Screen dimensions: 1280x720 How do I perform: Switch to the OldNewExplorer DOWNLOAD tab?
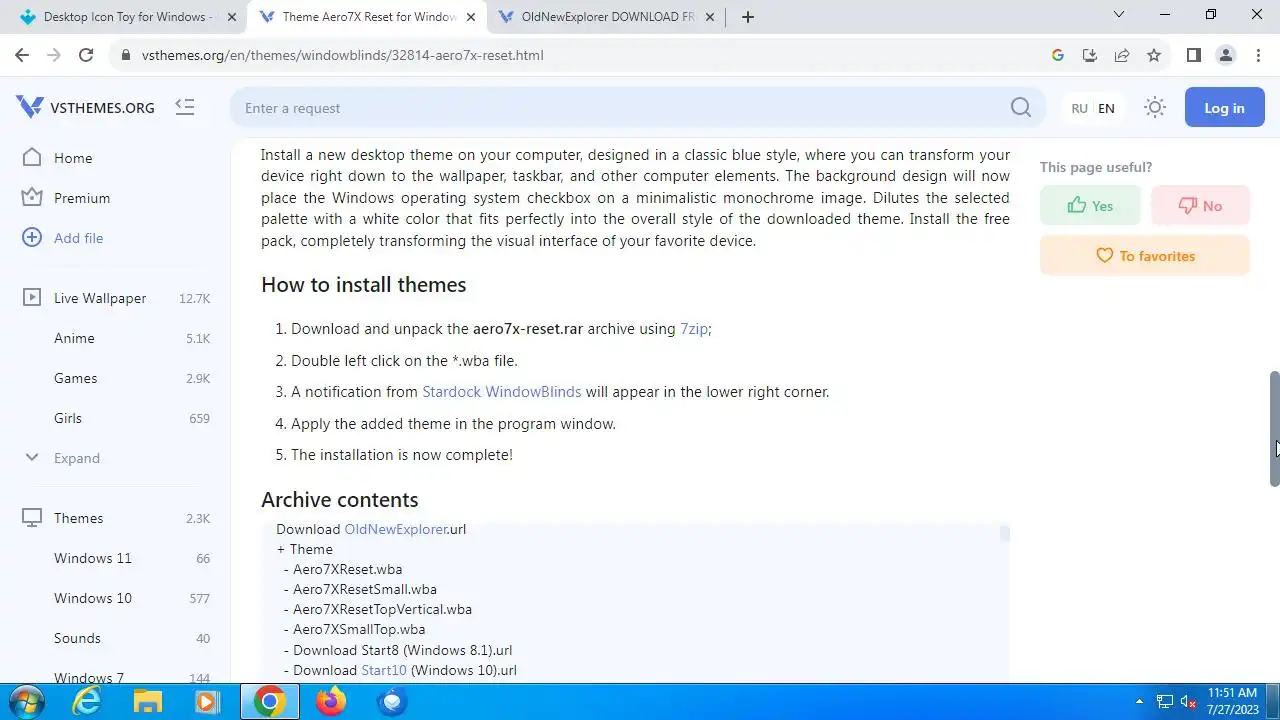click(605, 17)
